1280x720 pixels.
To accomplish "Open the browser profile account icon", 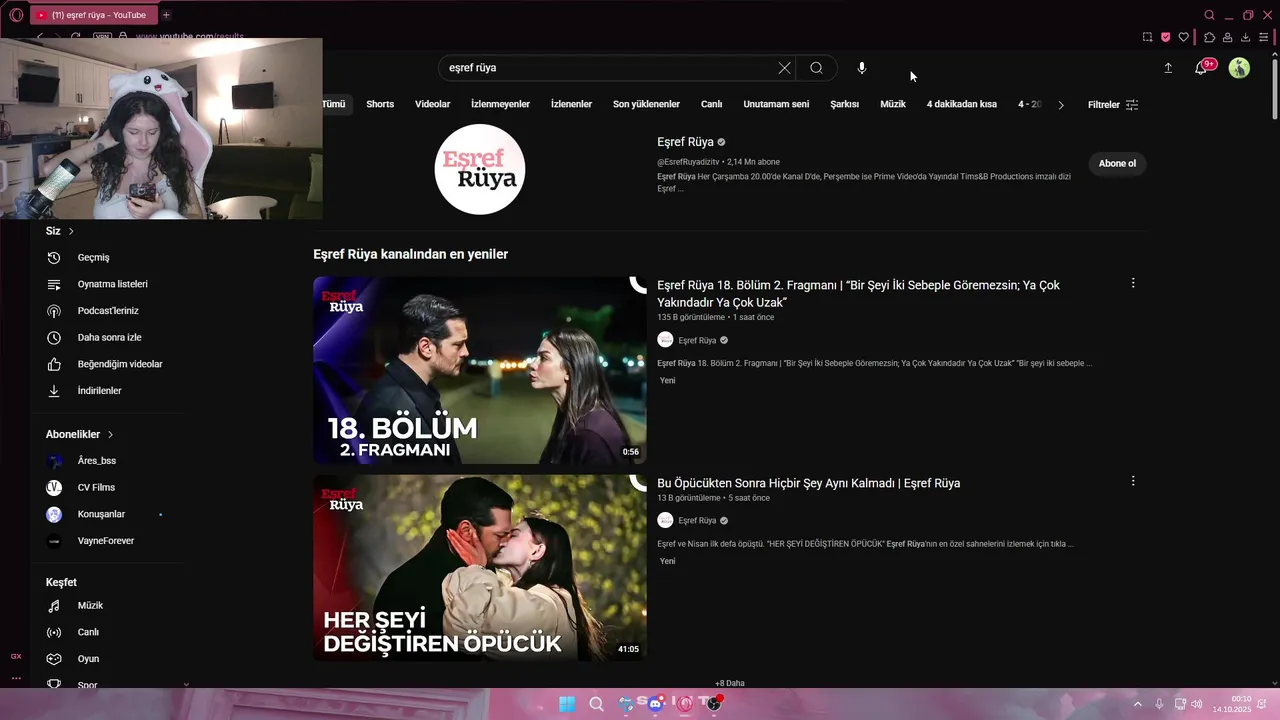I will (x=1227, y=37).
